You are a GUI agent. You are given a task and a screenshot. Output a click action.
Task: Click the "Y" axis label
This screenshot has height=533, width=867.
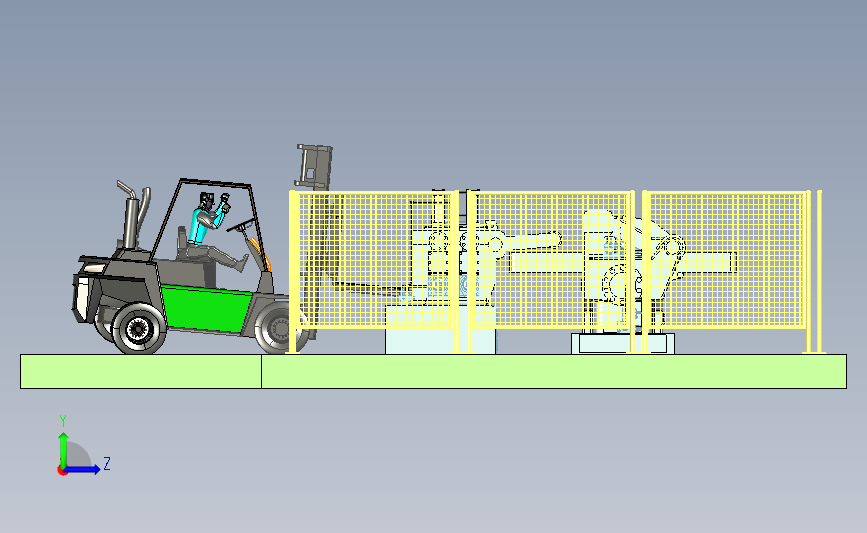[63, 421]
